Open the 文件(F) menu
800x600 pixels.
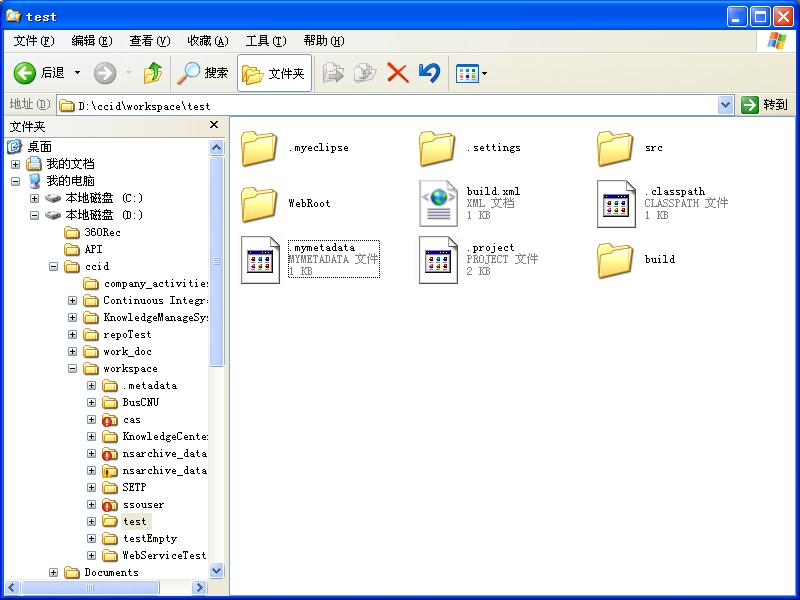[34, 41]
